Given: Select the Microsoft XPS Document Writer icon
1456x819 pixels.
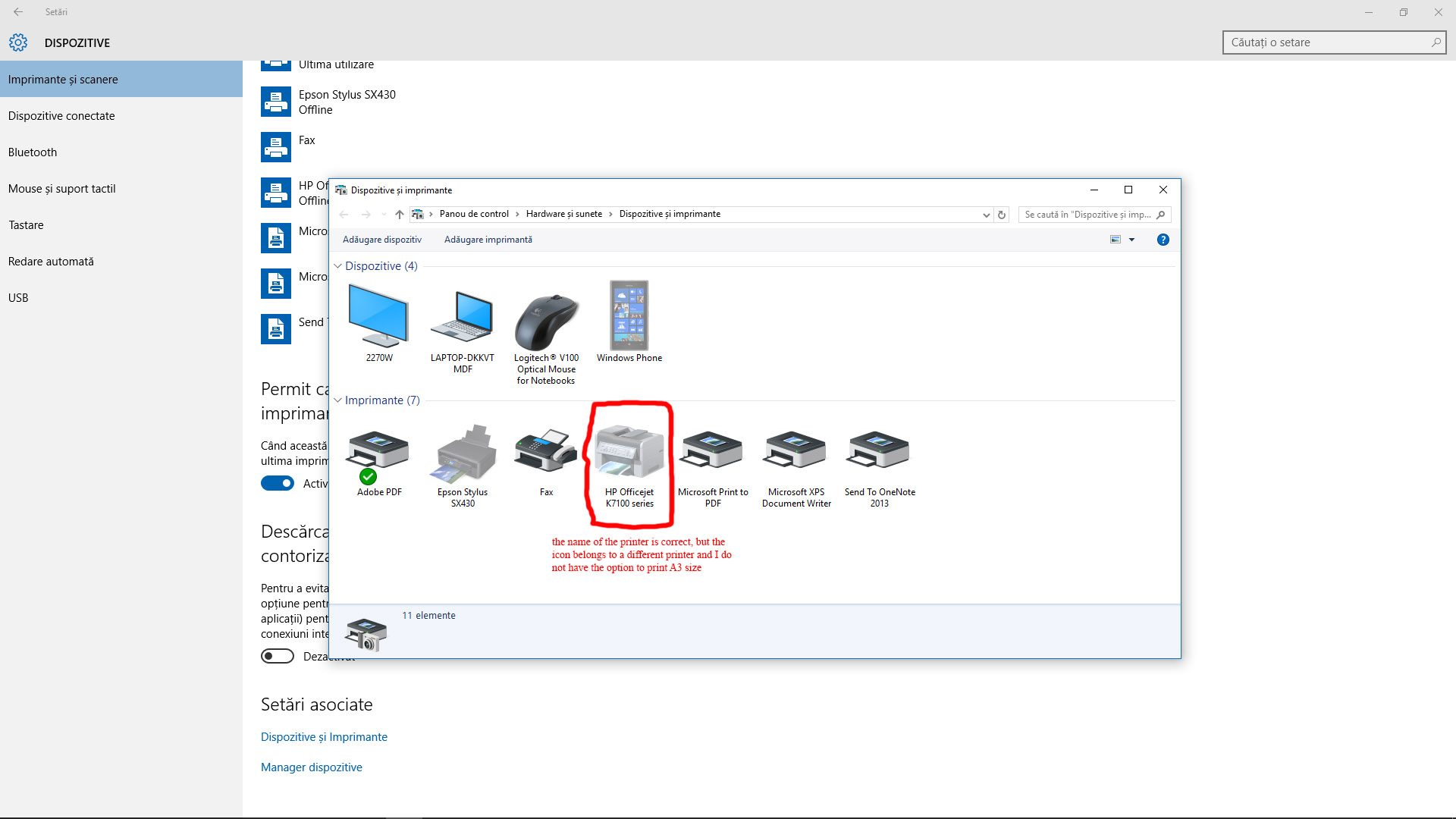Looking at the screenshot, I should (795, 449).
